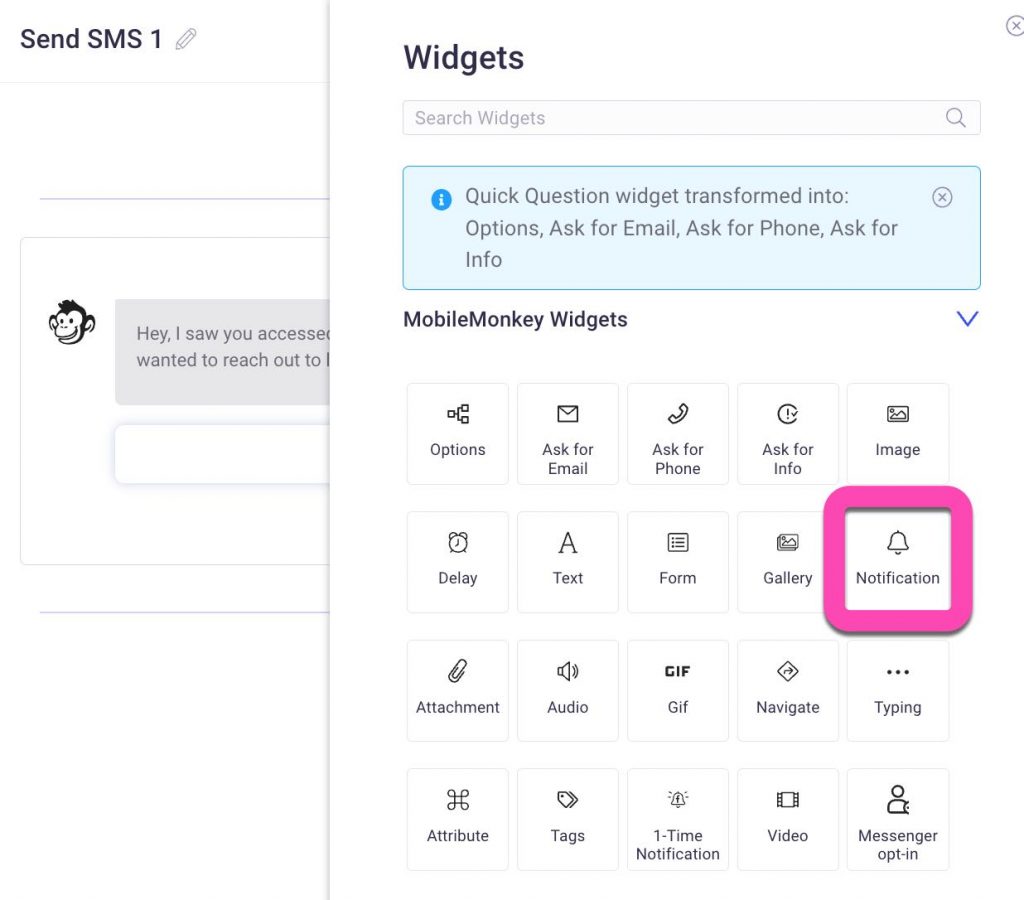
Task: Insert the Navigate widget
Action: click(x=788, y=690)
